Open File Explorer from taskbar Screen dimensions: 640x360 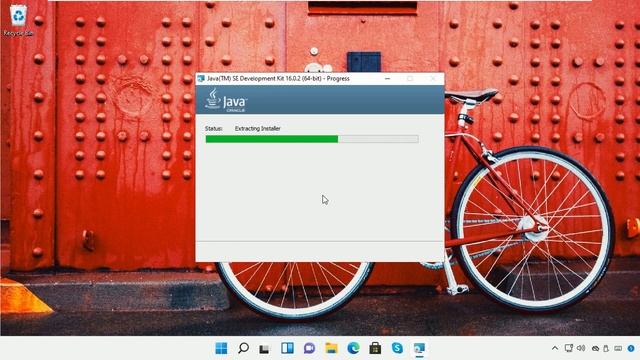tap(331, 348)
